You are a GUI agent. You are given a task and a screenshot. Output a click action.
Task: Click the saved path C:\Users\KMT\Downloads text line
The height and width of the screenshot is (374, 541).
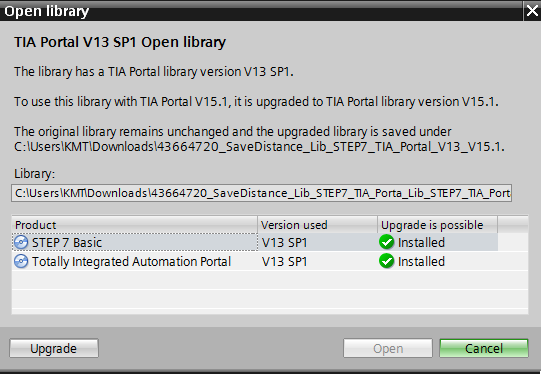click(x=259, y=147)
